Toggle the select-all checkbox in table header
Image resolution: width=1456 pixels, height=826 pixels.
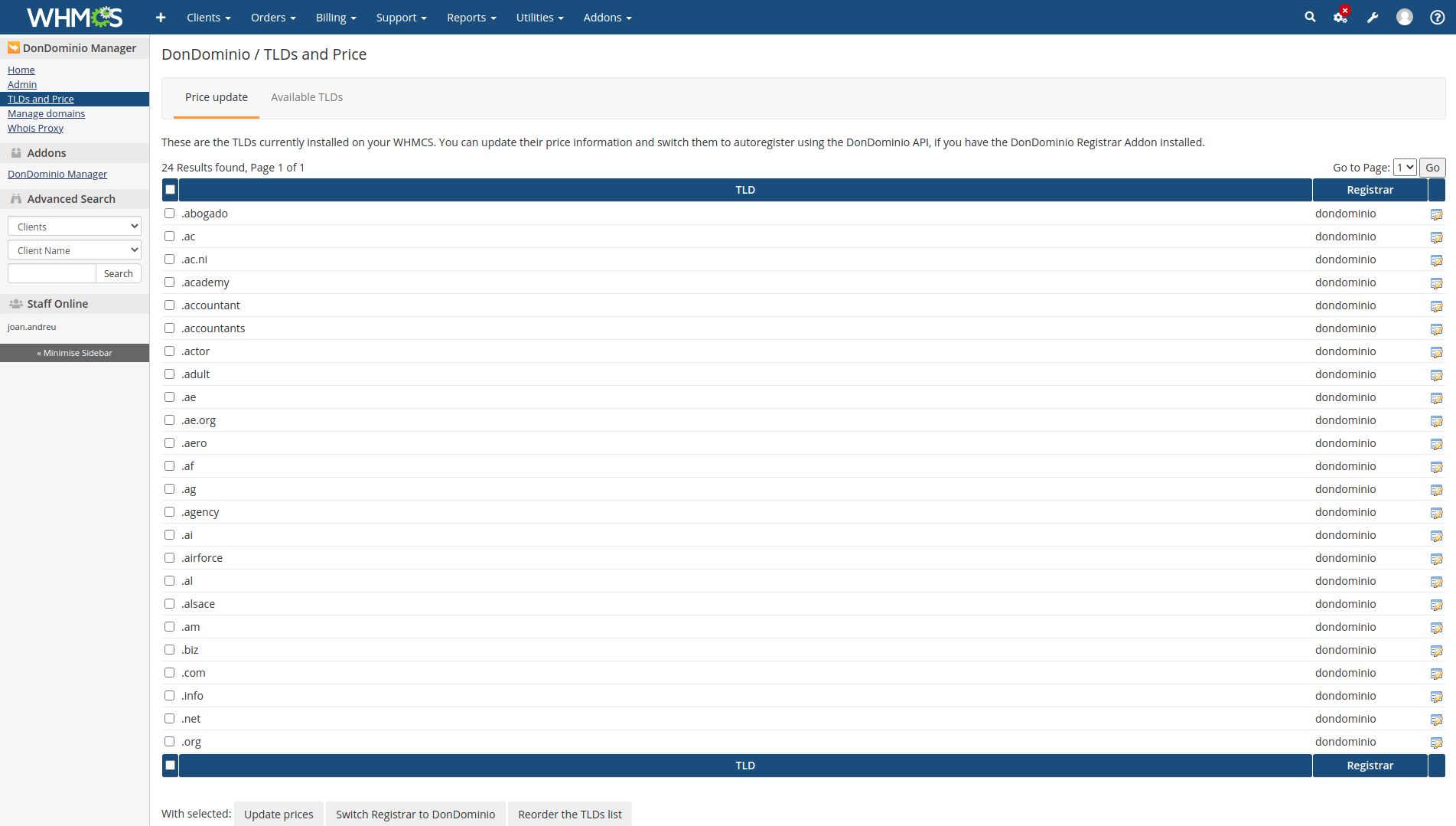171,190
